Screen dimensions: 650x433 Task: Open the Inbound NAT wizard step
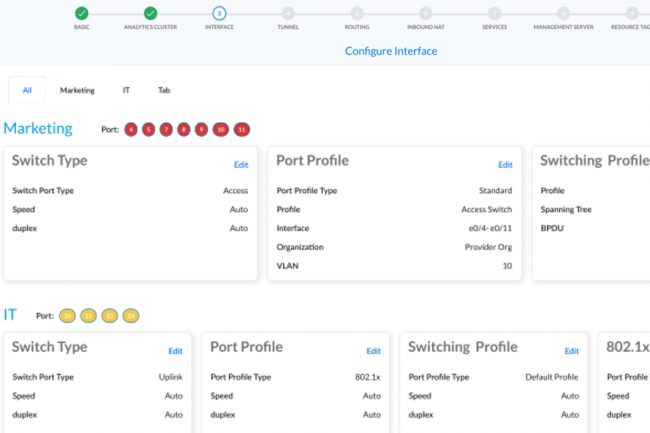(426, 13)
